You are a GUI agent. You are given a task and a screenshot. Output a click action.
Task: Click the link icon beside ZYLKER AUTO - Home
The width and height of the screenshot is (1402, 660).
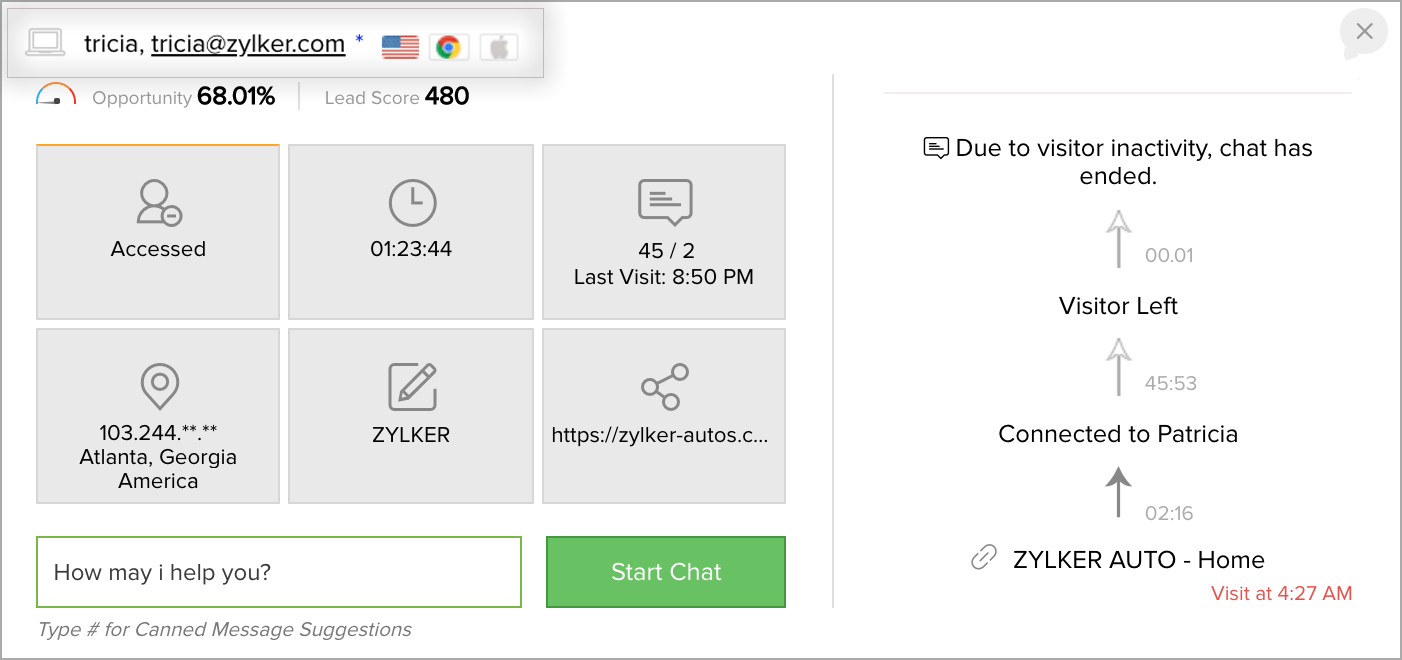pos(984,558)
